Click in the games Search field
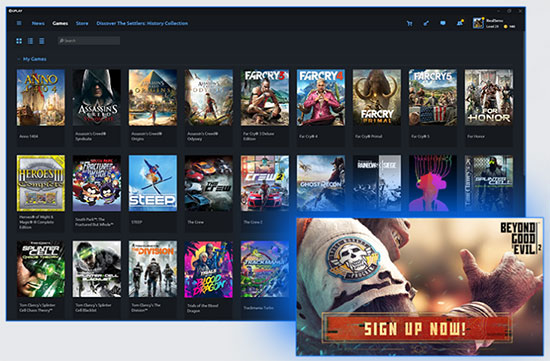This screenshot has width=550, height=361. 89,41
